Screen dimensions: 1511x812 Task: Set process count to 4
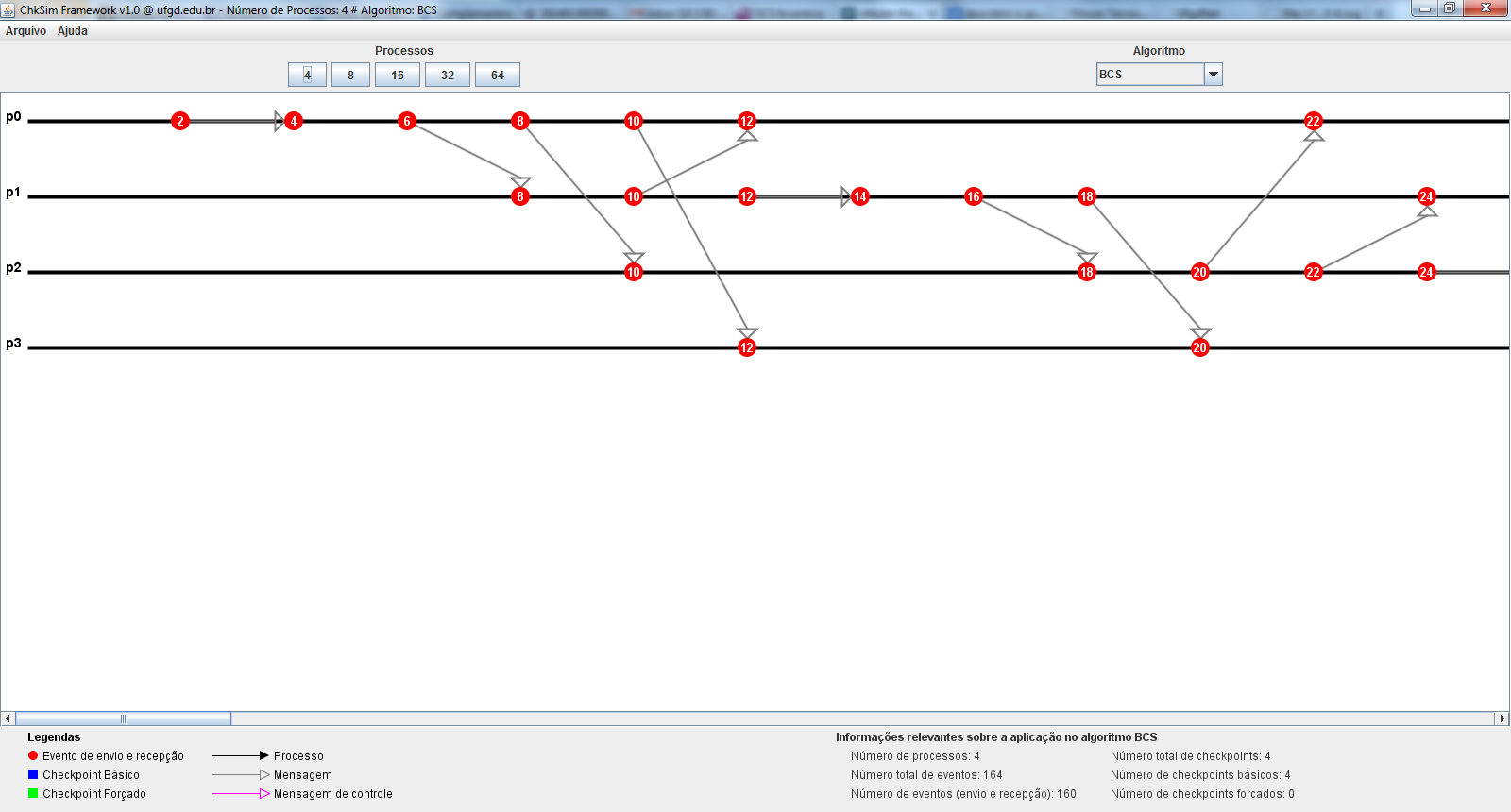[307, 75]
